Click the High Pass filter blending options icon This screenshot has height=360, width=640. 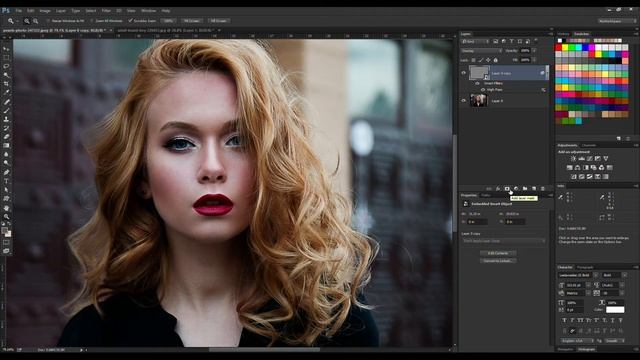[x=543, y=90]
